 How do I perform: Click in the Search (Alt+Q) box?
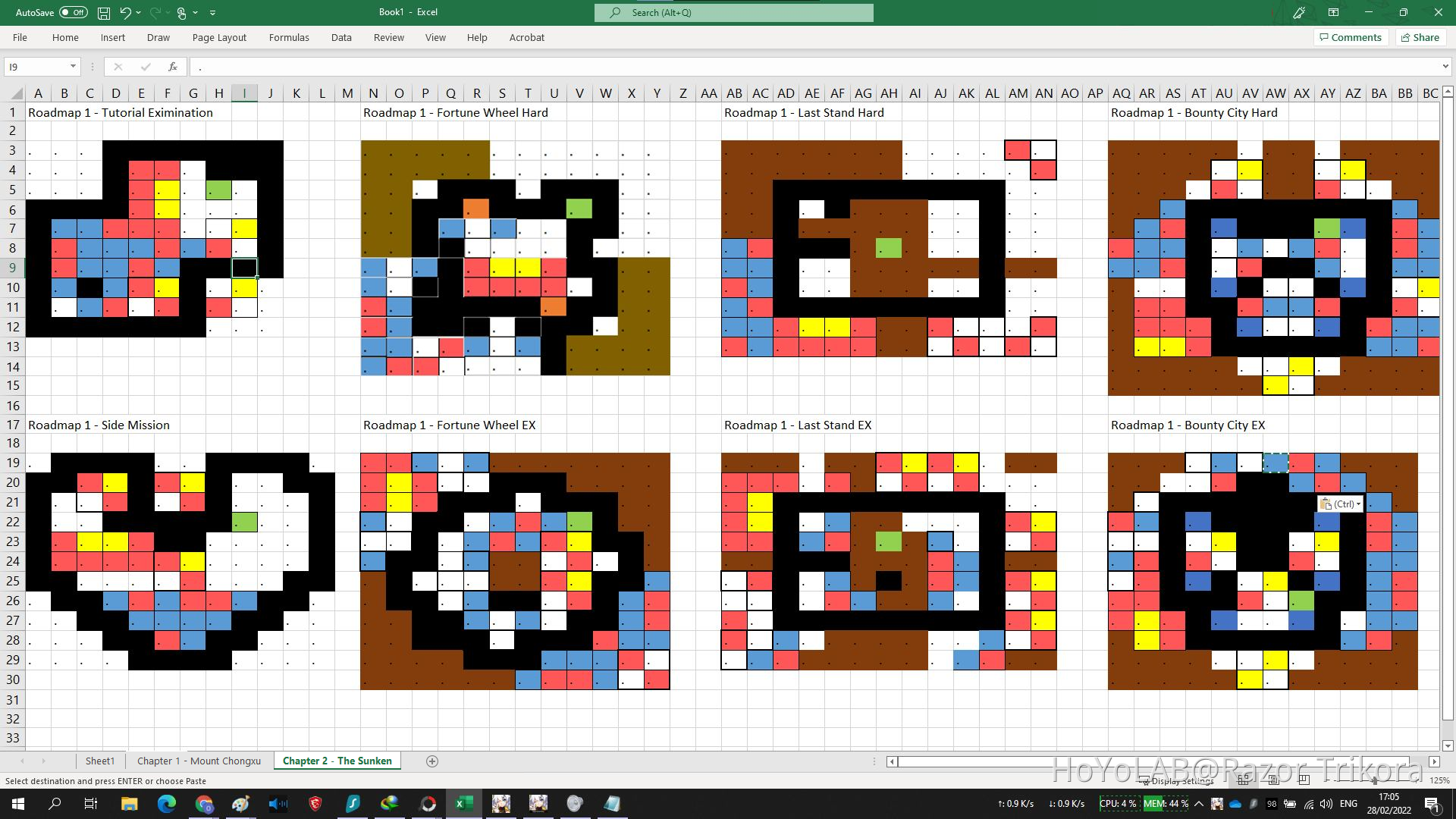(733, 12)
